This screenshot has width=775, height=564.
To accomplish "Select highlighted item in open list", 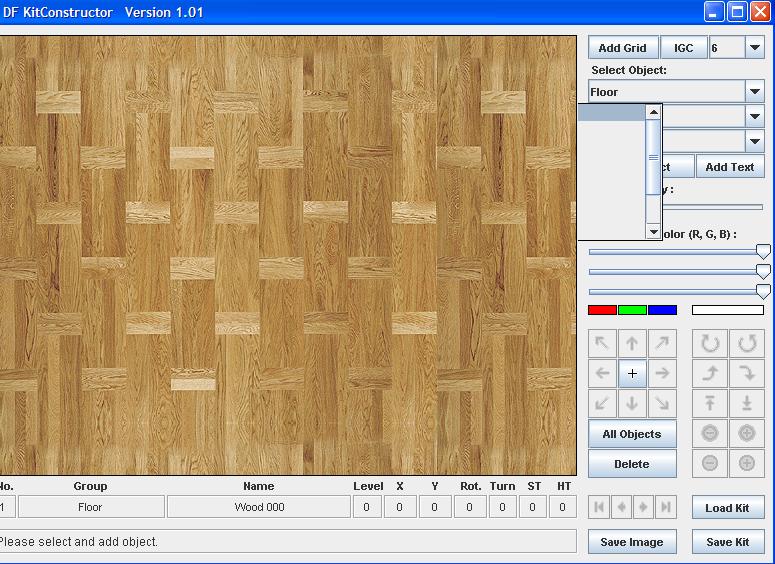I will point(612,113).
